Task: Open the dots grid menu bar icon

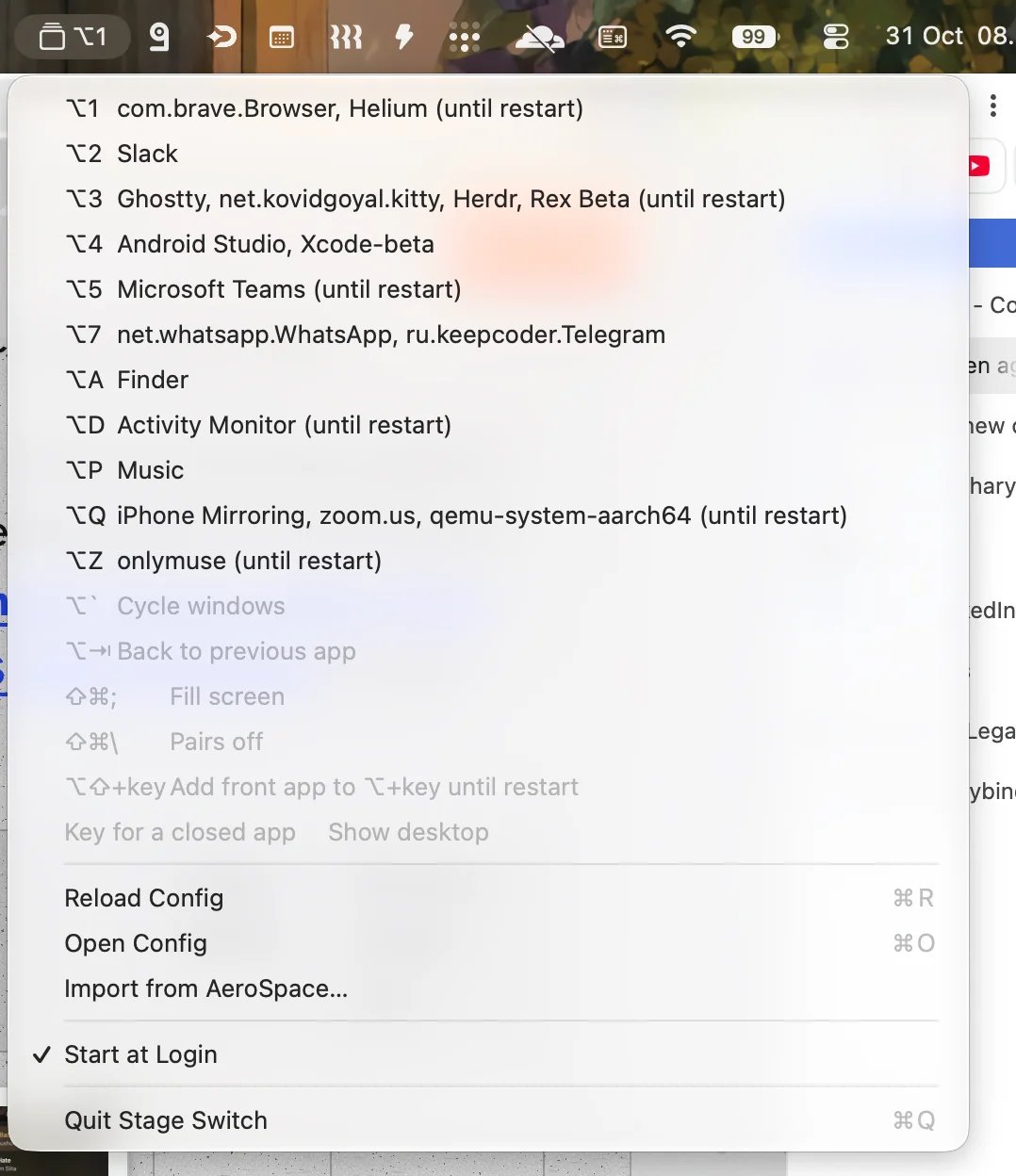Action: click(464, 38)
